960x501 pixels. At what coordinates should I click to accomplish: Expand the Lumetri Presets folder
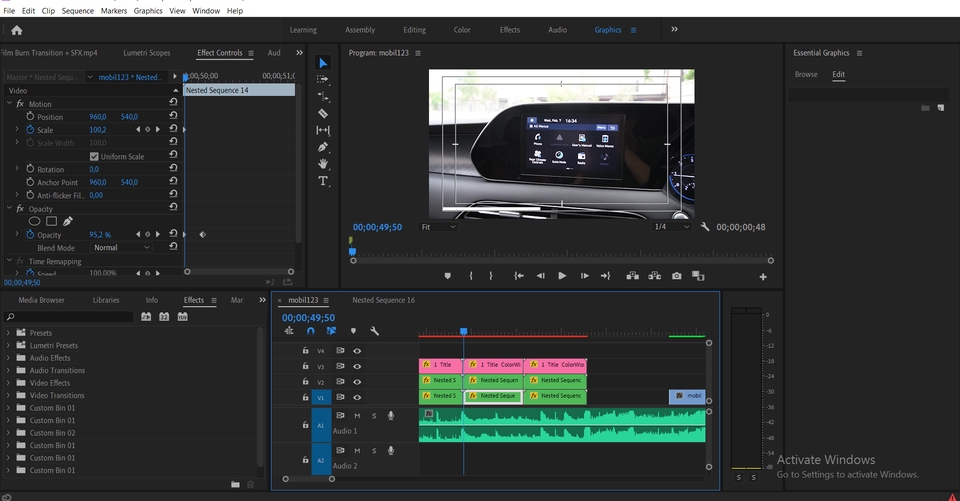[x=9, y=345]
